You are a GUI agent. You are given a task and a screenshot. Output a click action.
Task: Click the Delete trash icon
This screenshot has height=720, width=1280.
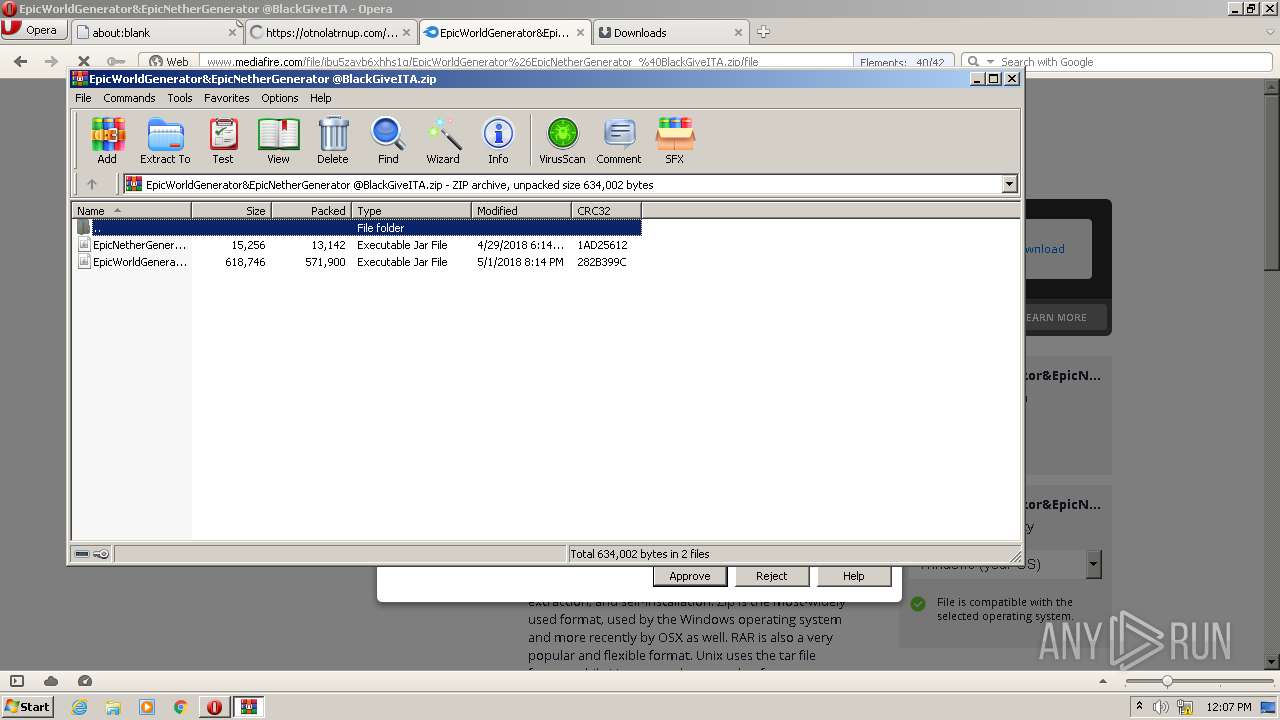coord(333,140)
